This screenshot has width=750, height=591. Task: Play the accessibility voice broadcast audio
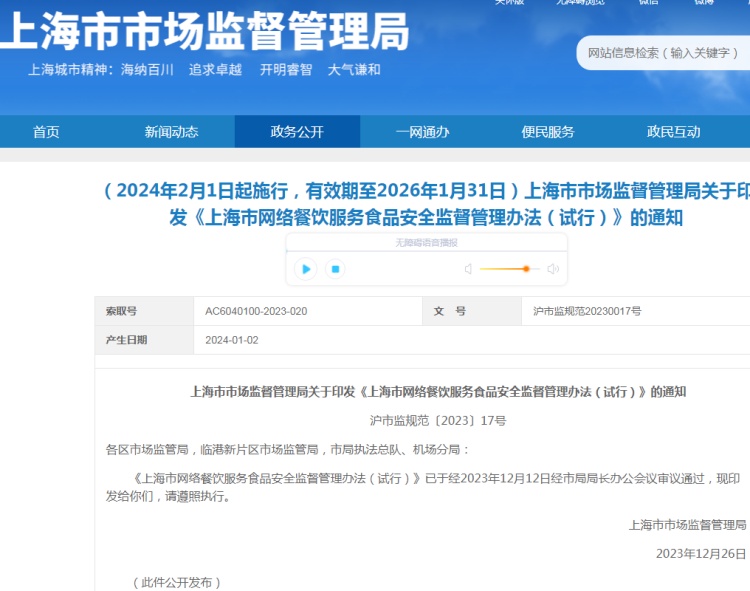click(306, 269)
